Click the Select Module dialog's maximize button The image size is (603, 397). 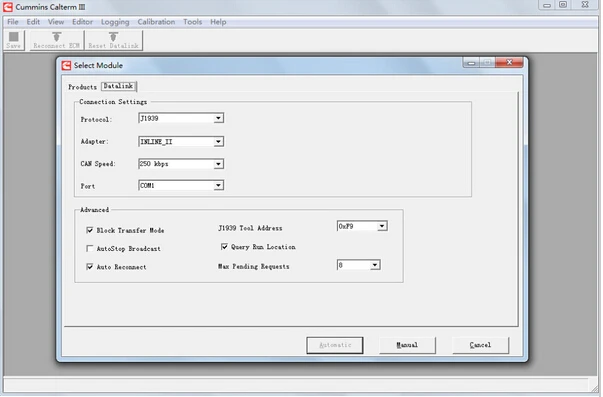coord(488,62)
